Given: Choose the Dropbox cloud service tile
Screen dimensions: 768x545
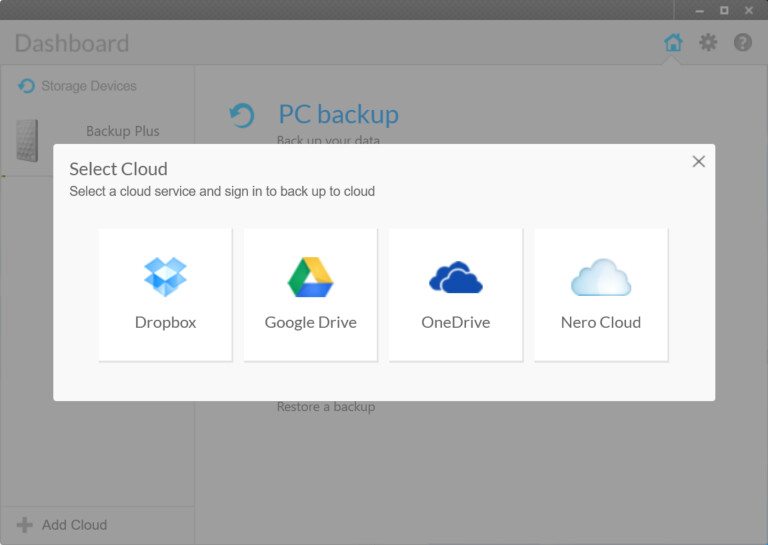Looking at the screenshot, I should 165,294.
